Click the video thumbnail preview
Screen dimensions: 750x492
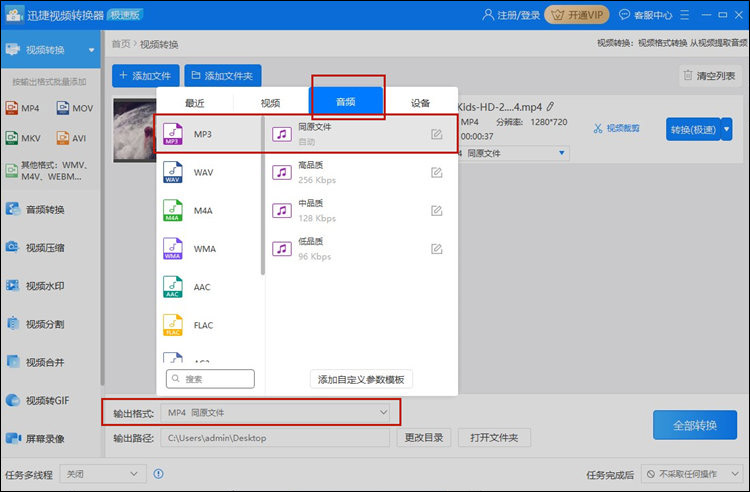135,130
